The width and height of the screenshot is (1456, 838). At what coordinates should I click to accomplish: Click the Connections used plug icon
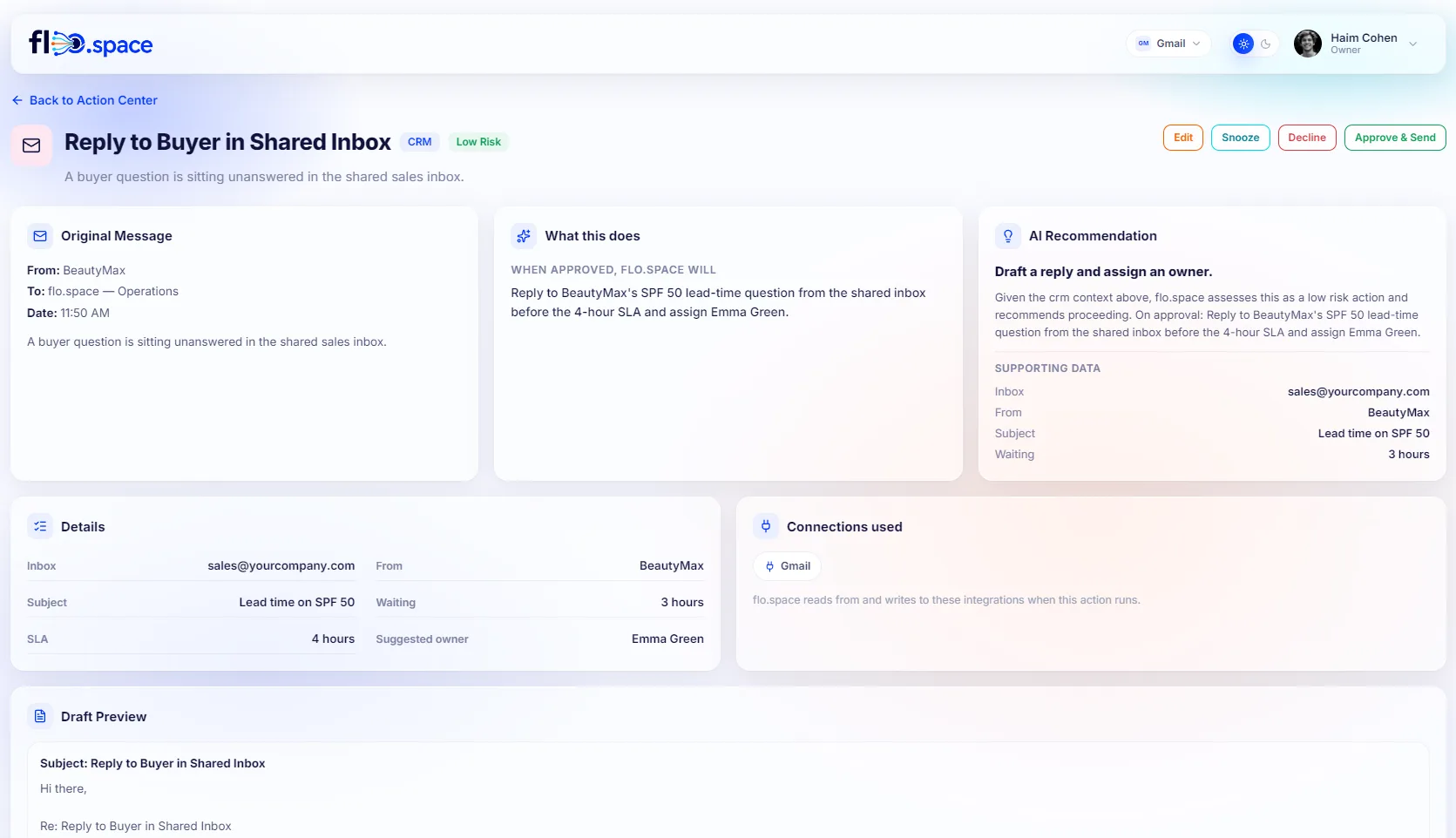[x=766, y=526]
